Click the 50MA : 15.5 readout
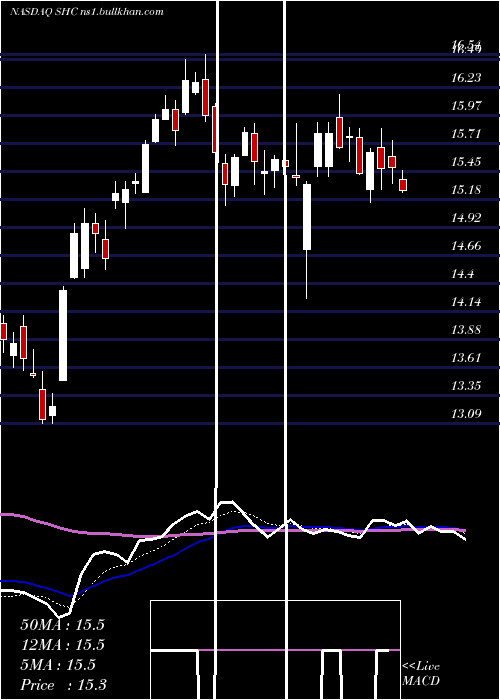This screenshot has height=700, width=500. pos(62,625)
